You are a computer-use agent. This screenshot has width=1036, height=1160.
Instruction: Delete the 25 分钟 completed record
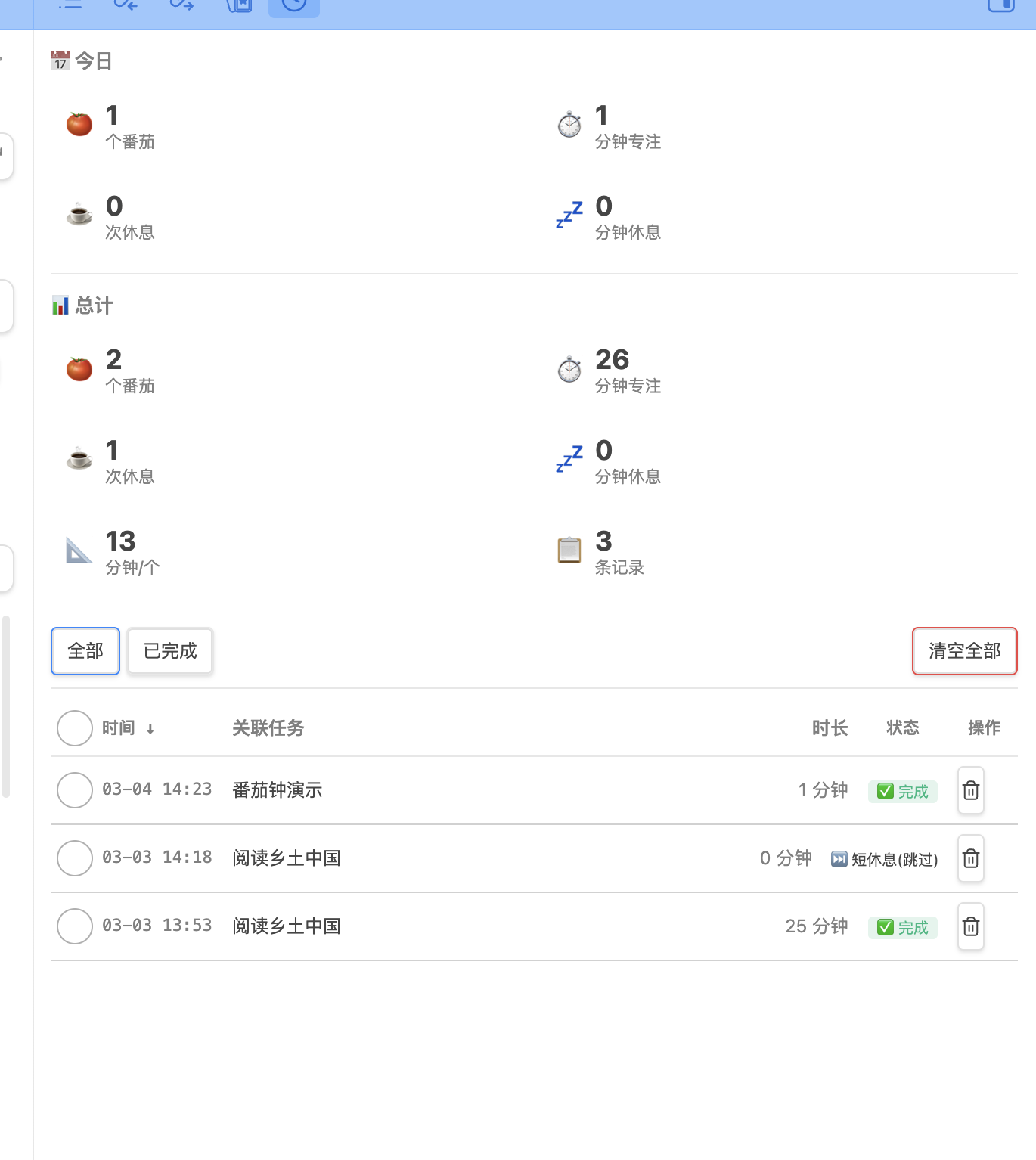[970, 926]
